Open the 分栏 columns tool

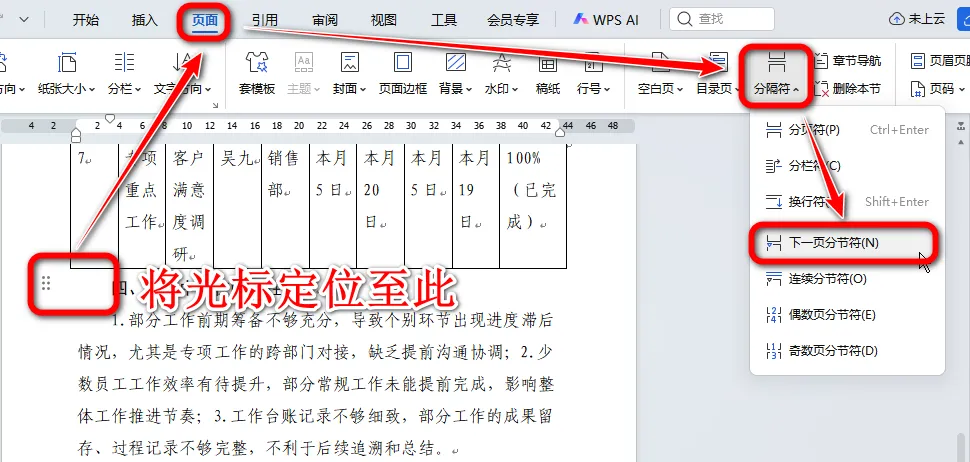pos(124,73)
